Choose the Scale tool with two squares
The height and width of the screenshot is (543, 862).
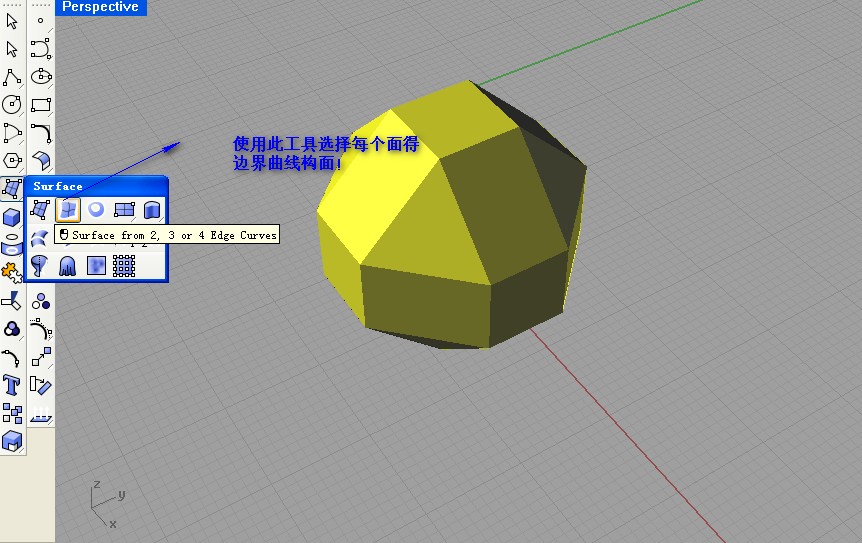[41, 357]
